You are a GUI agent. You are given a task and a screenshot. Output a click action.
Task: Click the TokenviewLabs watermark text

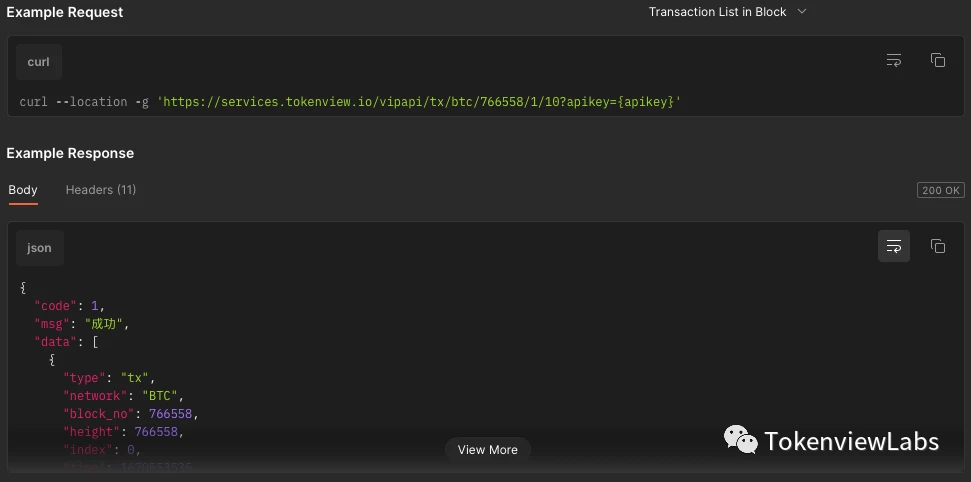pos(851,441)
